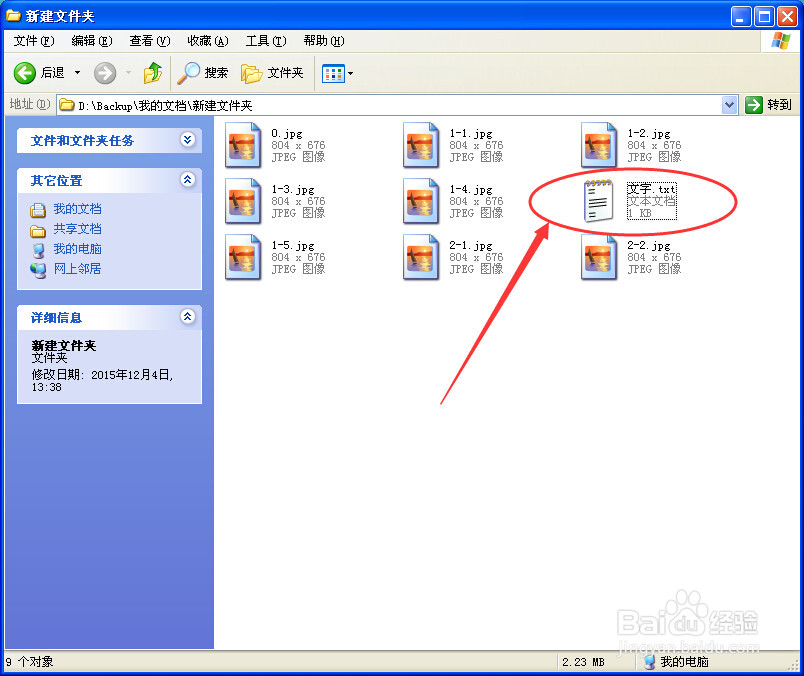Click the green Back arrow icon
This screenshot has width=804, height=676.
pyautogui.click(x=24, y=73)
